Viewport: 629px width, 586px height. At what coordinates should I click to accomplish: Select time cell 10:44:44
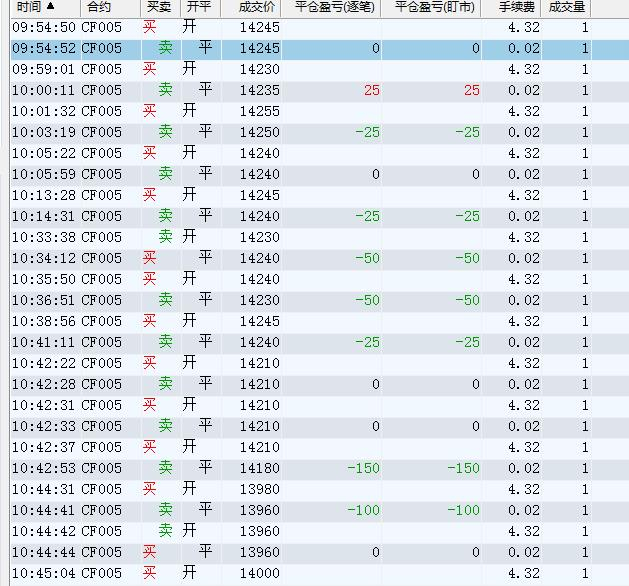44,552
